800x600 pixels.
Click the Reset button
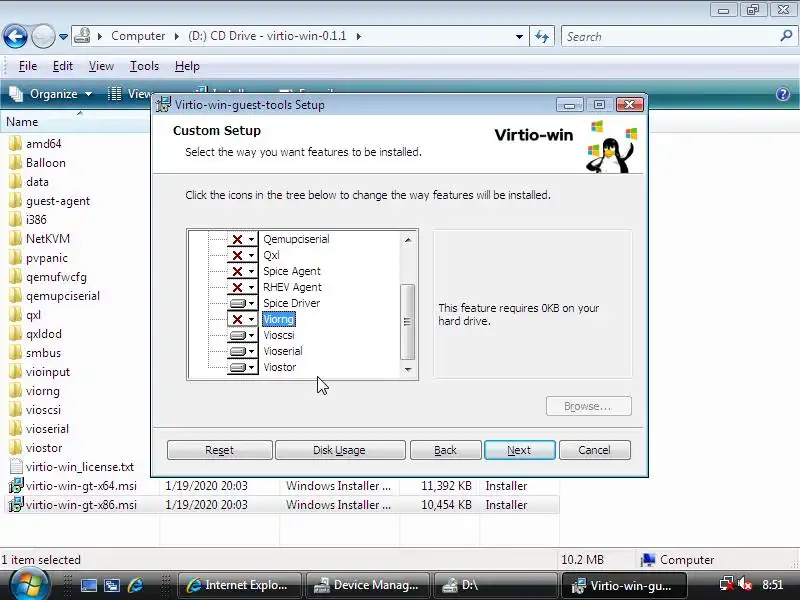click(219, 450)
